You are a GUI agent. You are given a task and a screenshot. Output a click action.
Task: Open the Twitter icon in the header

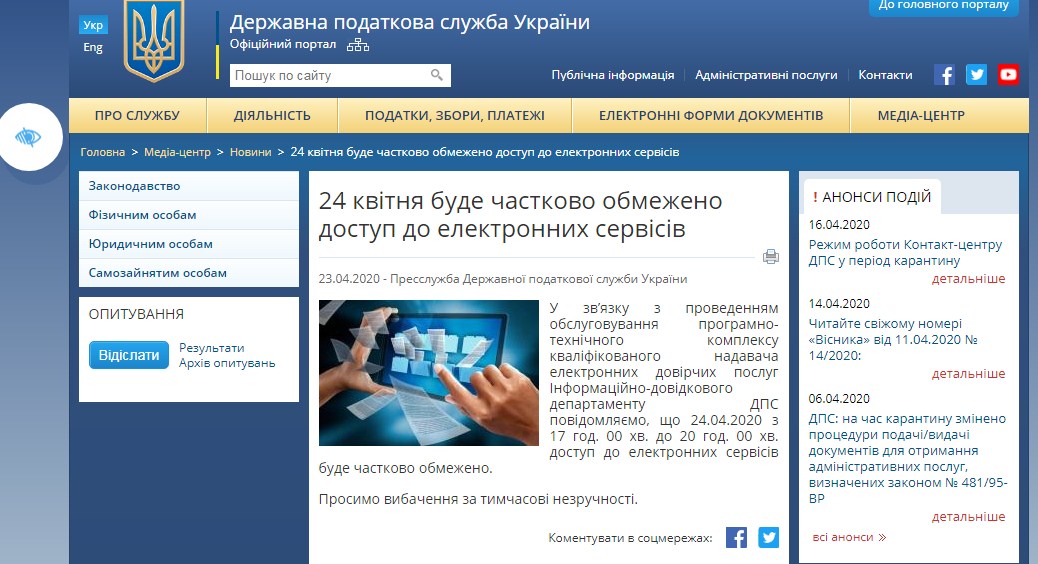pos(976,75)
